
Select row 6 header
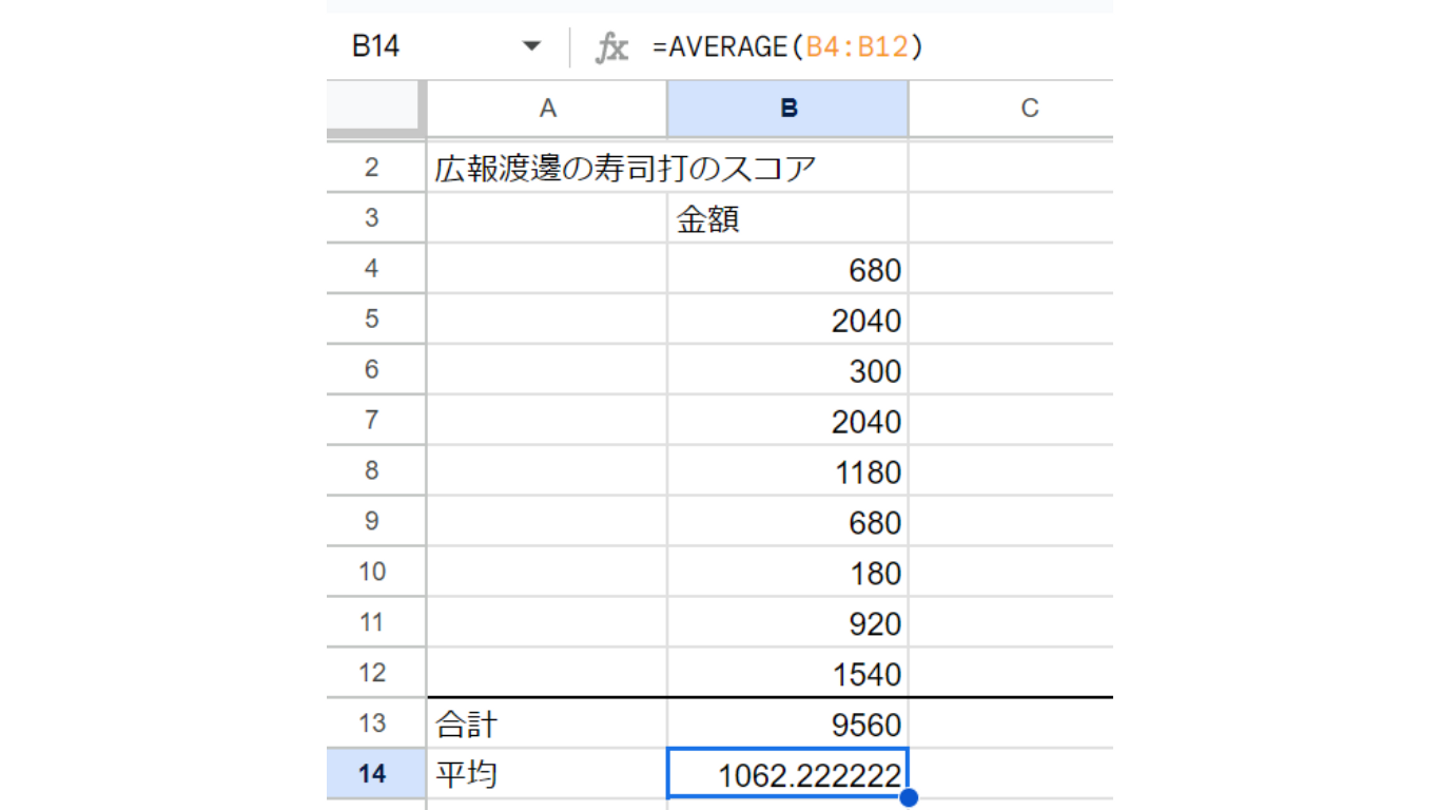pos(372,369)
